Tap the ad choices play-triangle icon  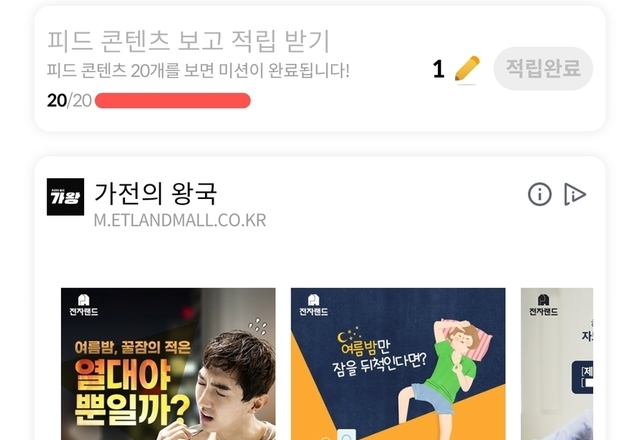[x=575, y=194]
